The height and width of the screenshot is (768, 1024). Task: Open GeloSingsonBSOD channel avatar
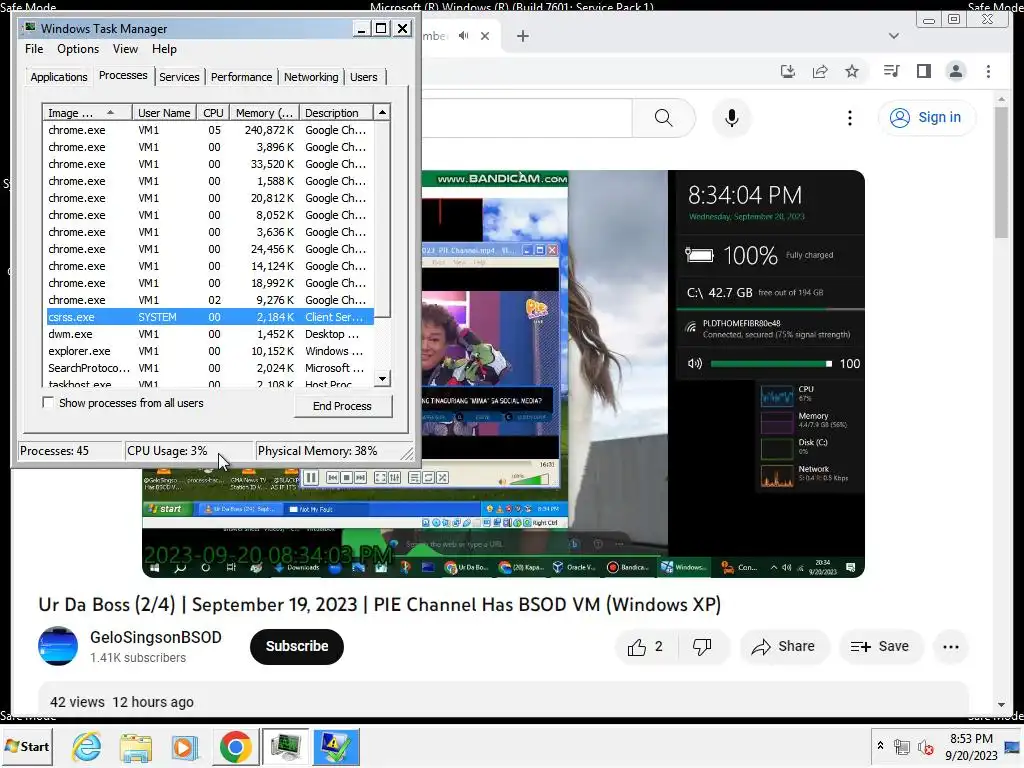(x=57, y=646)
